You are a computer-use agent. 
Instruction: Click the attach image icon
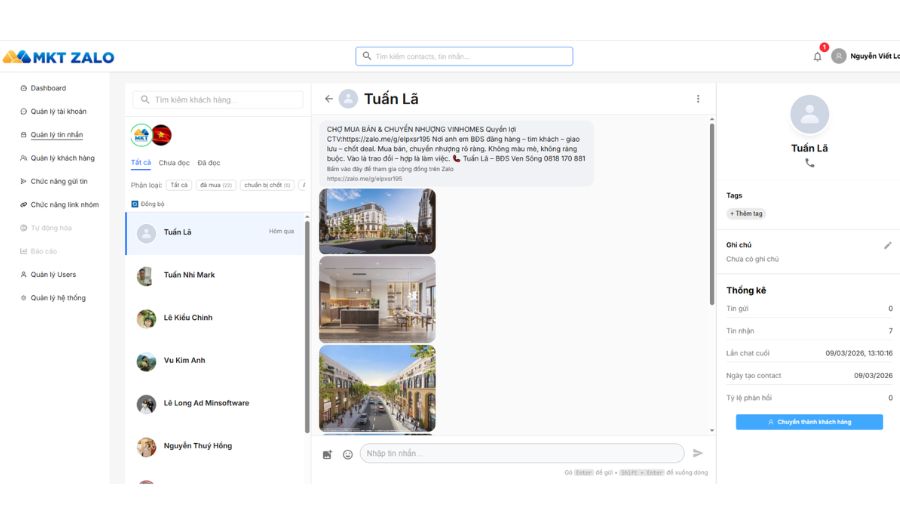pos(327,454)
